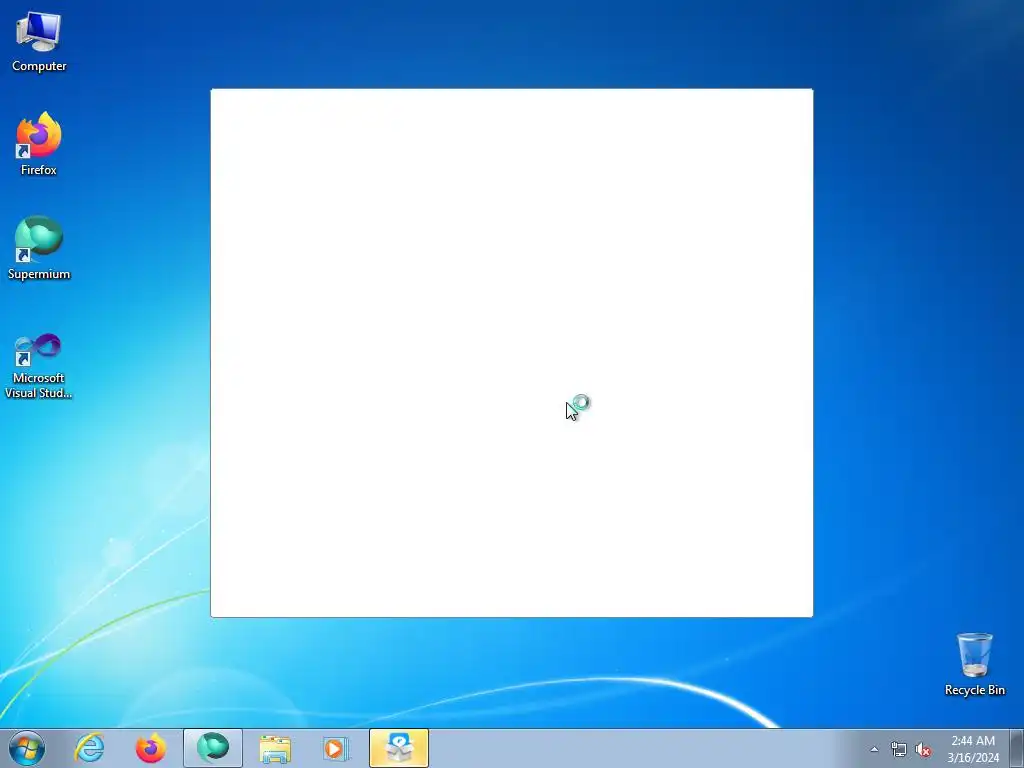Click inside the blank white window
Image resolution: width=1024 pixels, height=768 pixels.
[x=511, y=353]
